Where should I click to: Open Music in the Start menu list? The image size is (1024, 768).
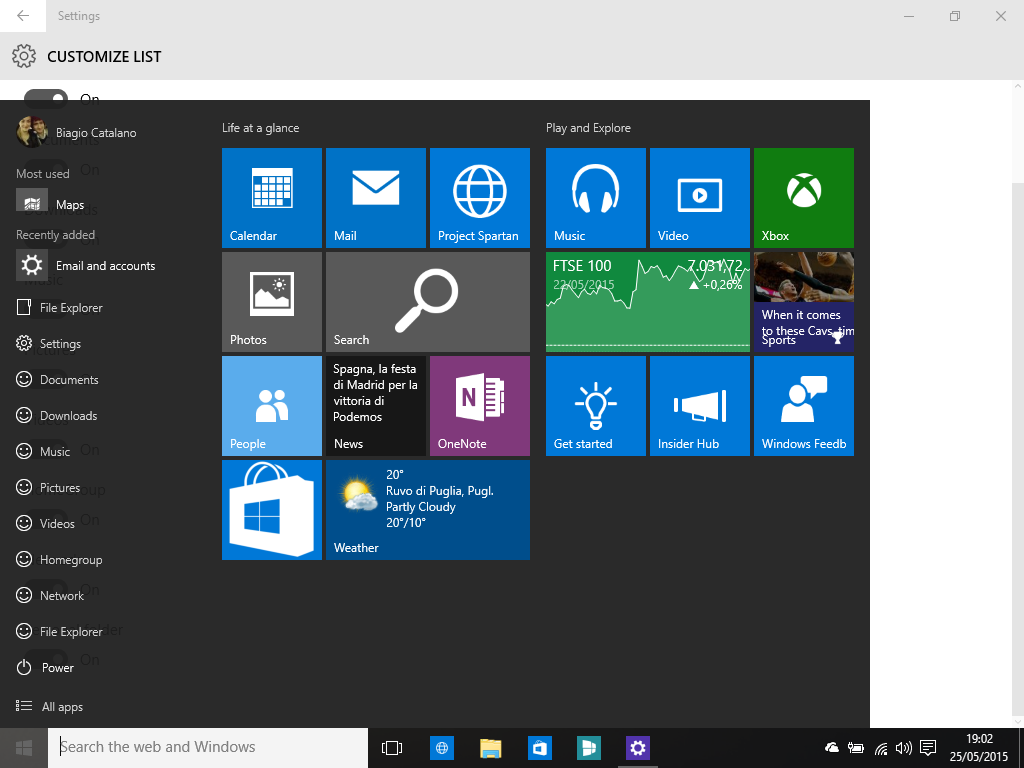(43, 451)
